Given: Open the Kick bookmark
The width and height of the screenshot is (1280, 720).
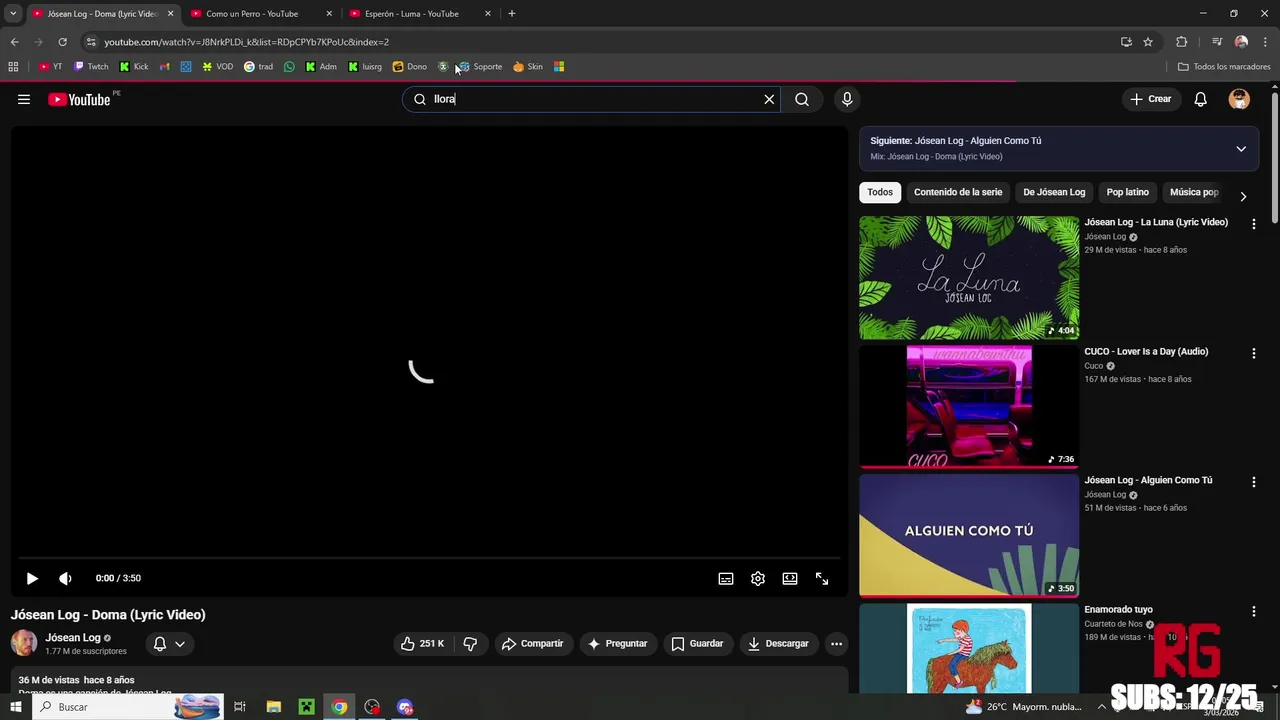Looking at the screenshot, I should click(133, 67).
